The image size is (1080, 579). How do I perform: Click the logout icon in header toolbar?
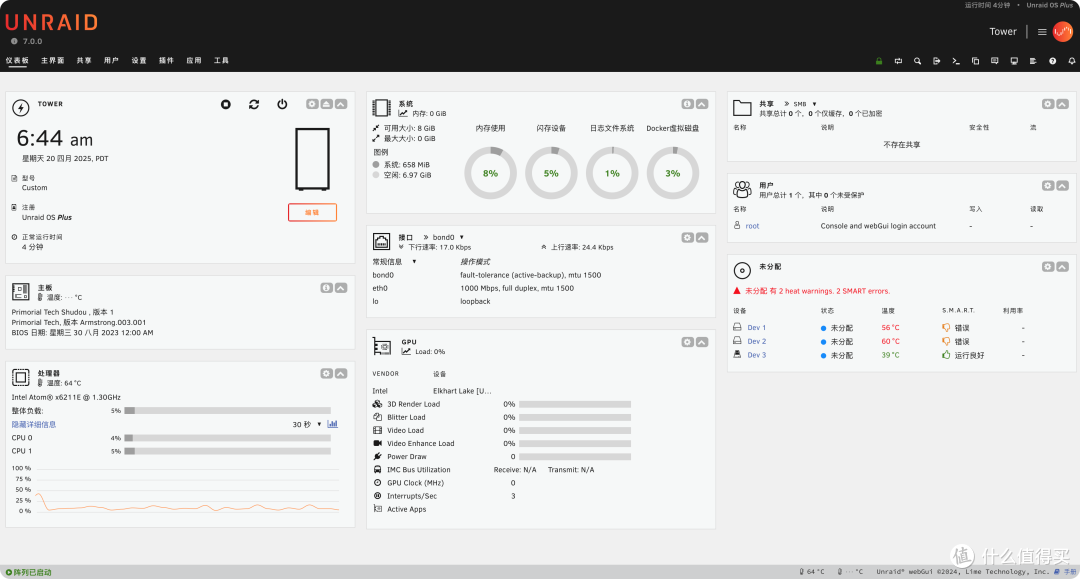937,61
